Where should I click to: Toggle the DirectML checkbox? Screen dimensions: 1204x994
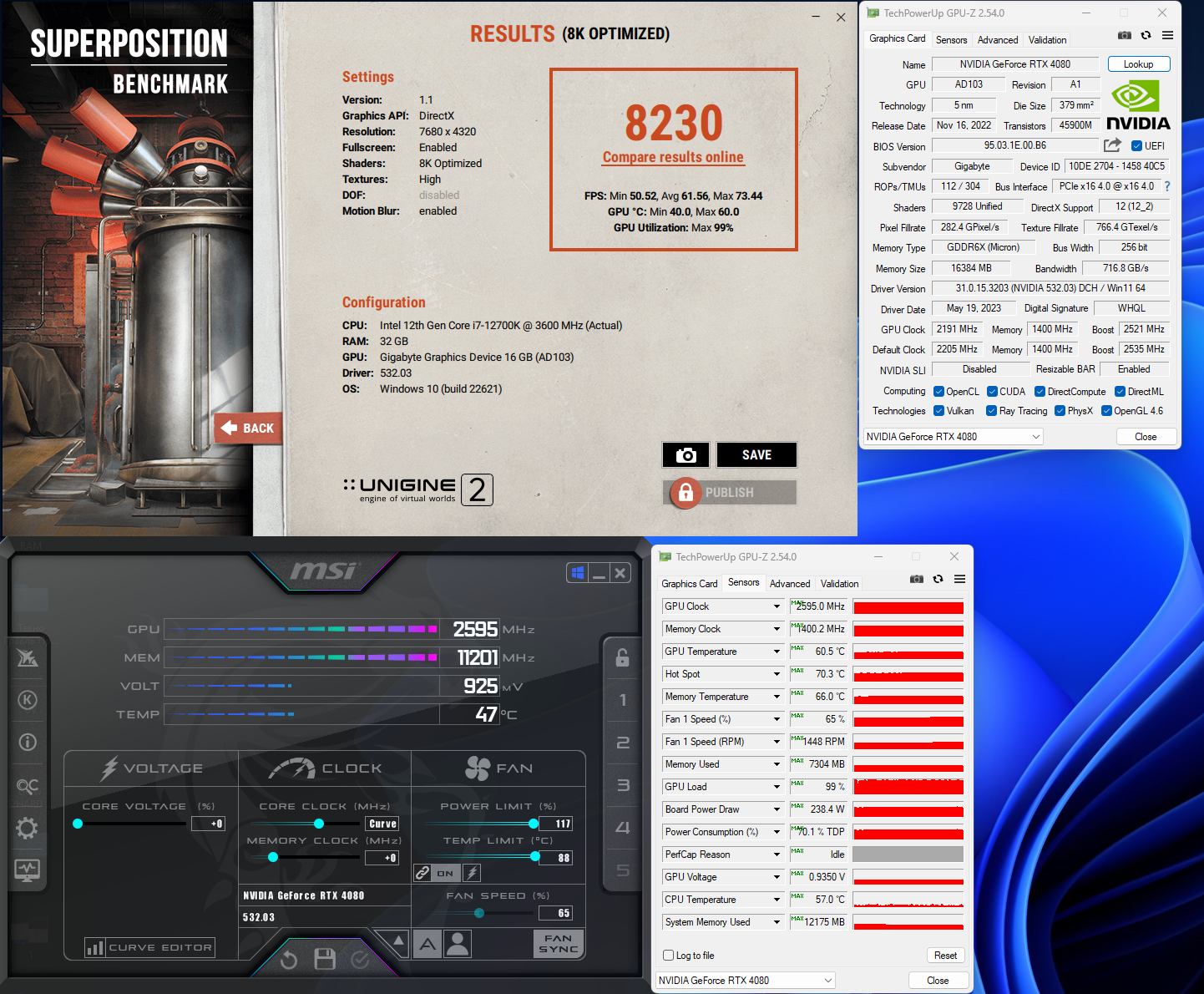click(x=1121, y=392)
